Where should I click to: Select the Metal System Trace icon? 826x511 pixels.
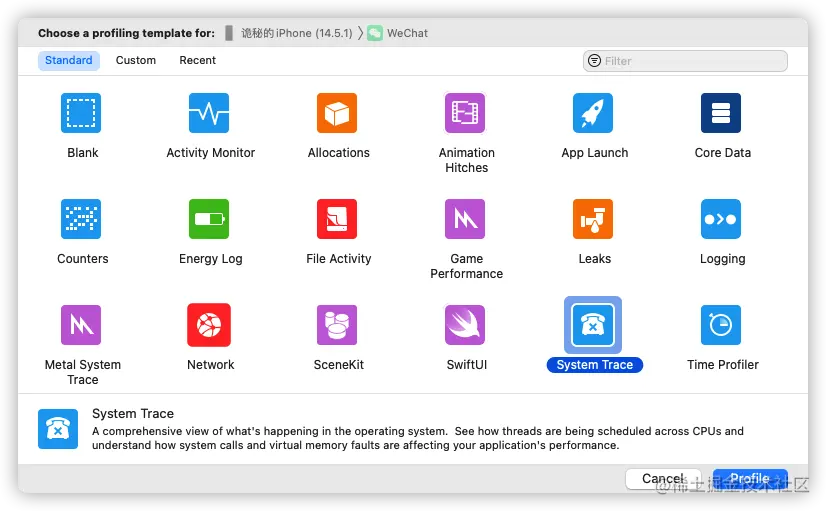(x=81, y=325)
